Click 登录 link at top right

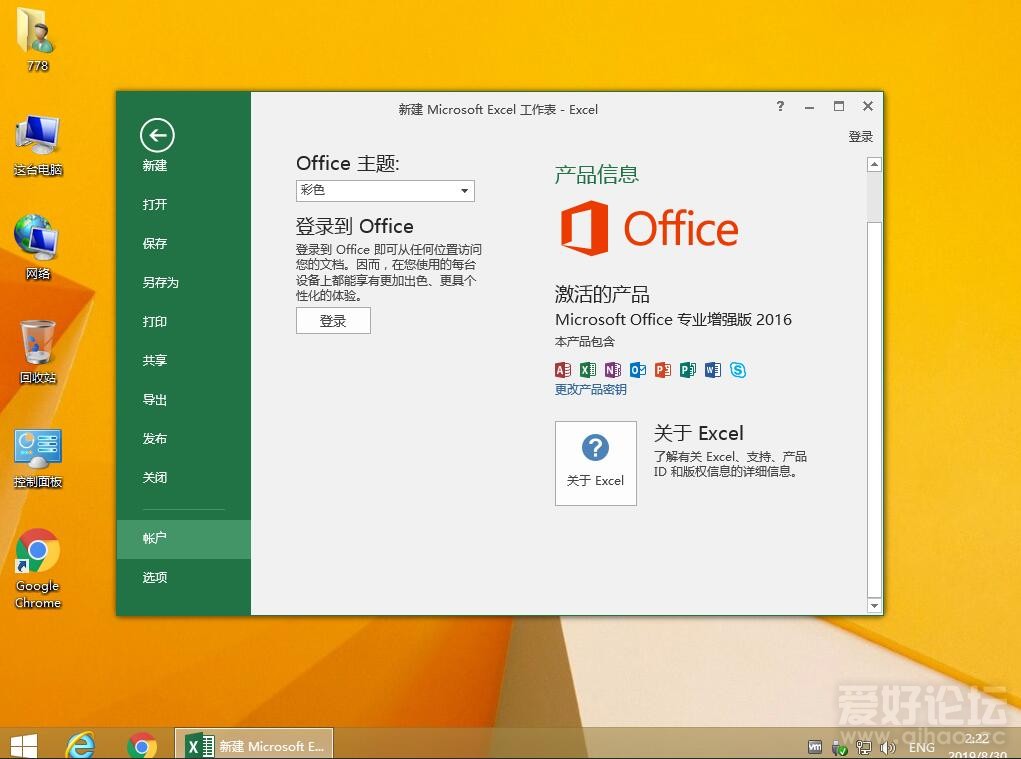(x=860, y=137)
